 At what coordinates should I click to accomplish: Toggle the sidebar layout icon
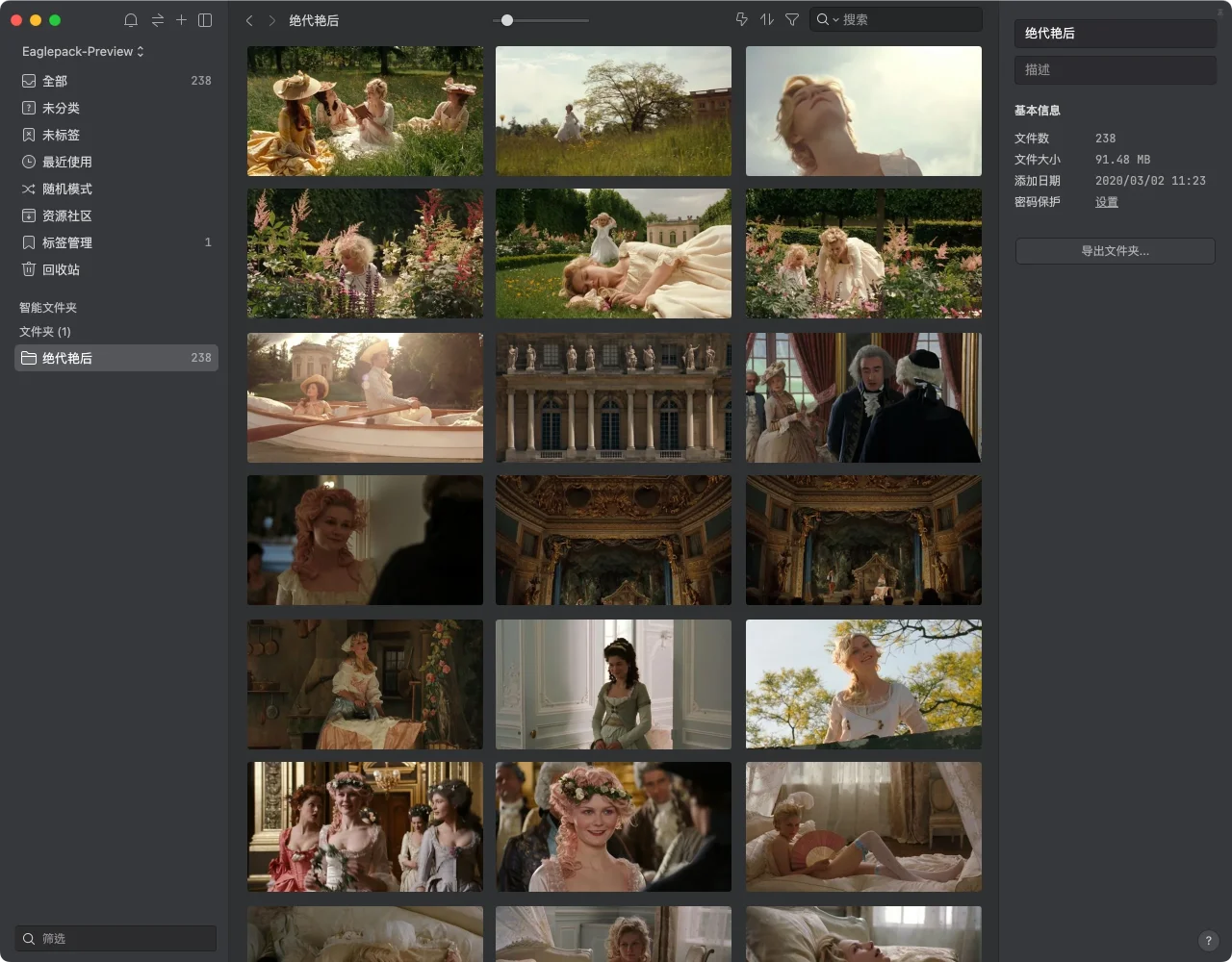coord(205,20)
